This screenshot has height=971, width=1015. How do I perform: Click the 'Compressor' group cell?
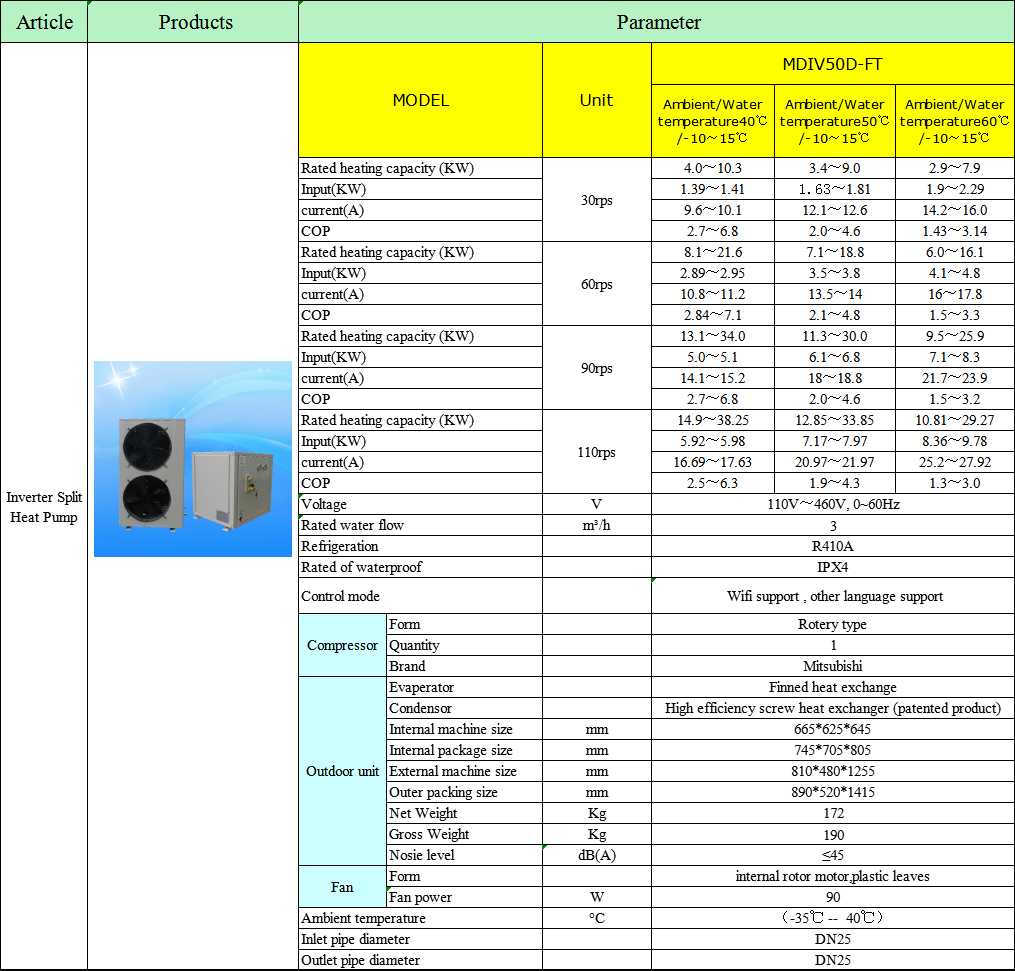[x=342, y=645]
